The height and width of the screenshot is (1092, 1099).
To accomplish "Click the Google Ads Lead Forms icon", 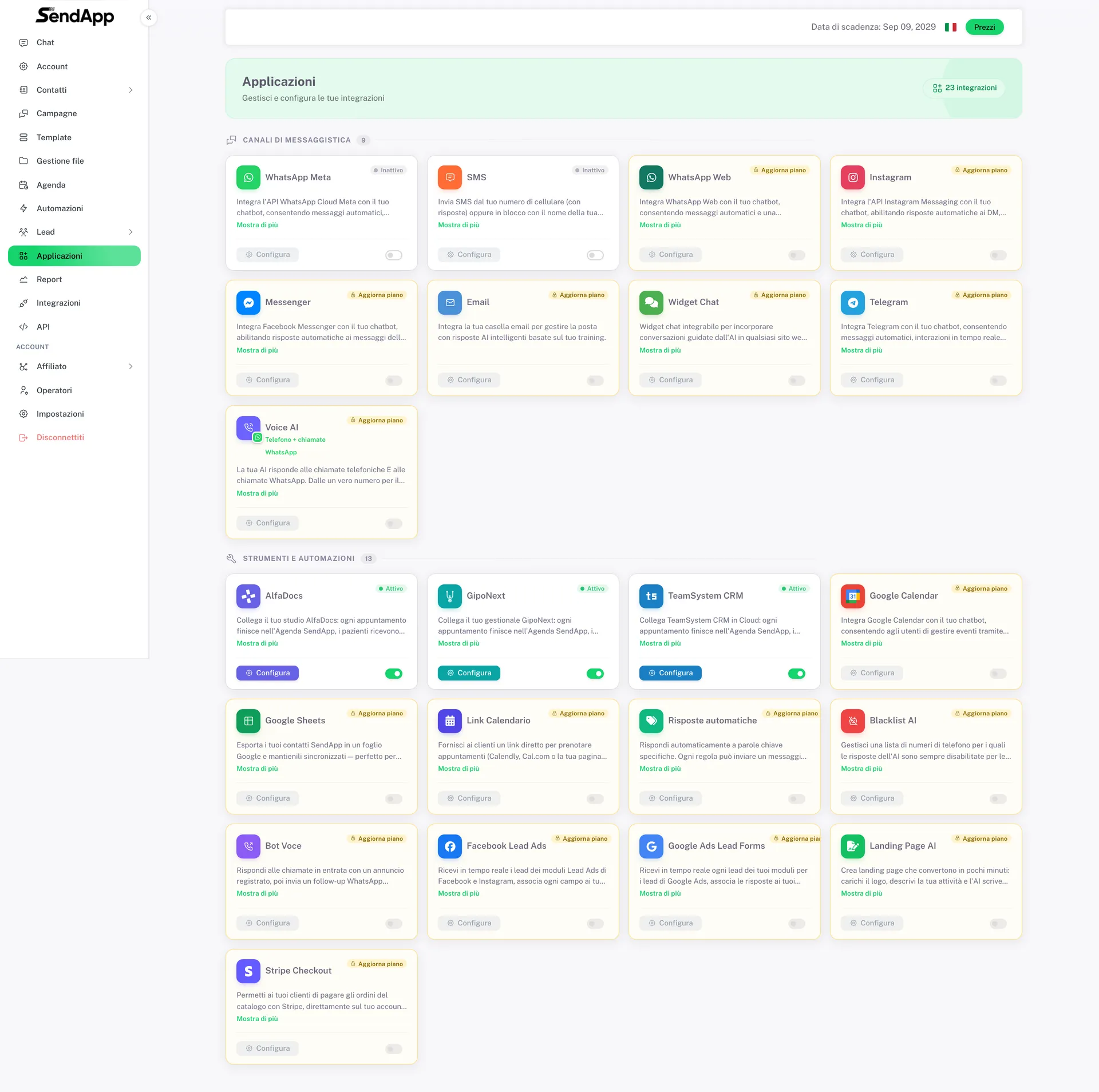I will coord(651,846).
